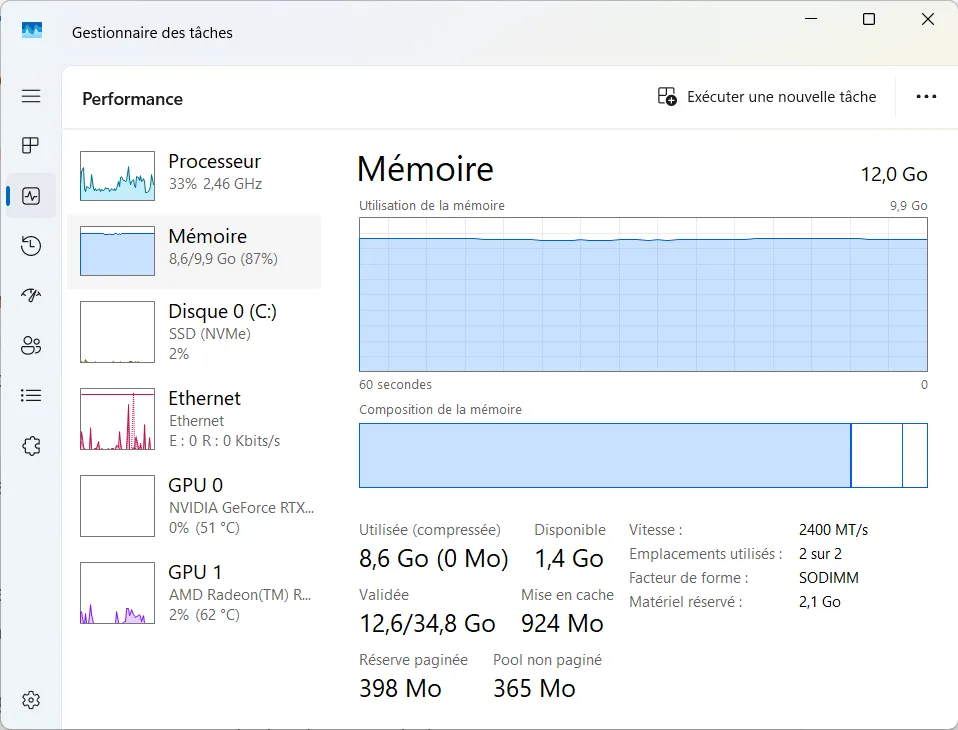
Task: Click the Ethernet mini graph thumbnail
Action: (117, 419)
